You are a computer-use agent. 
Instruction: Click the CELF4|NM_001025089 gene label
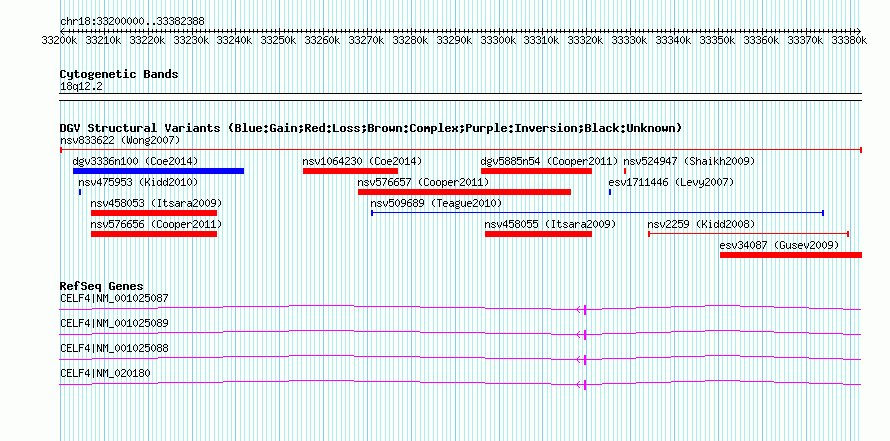(x=114, y=323)
